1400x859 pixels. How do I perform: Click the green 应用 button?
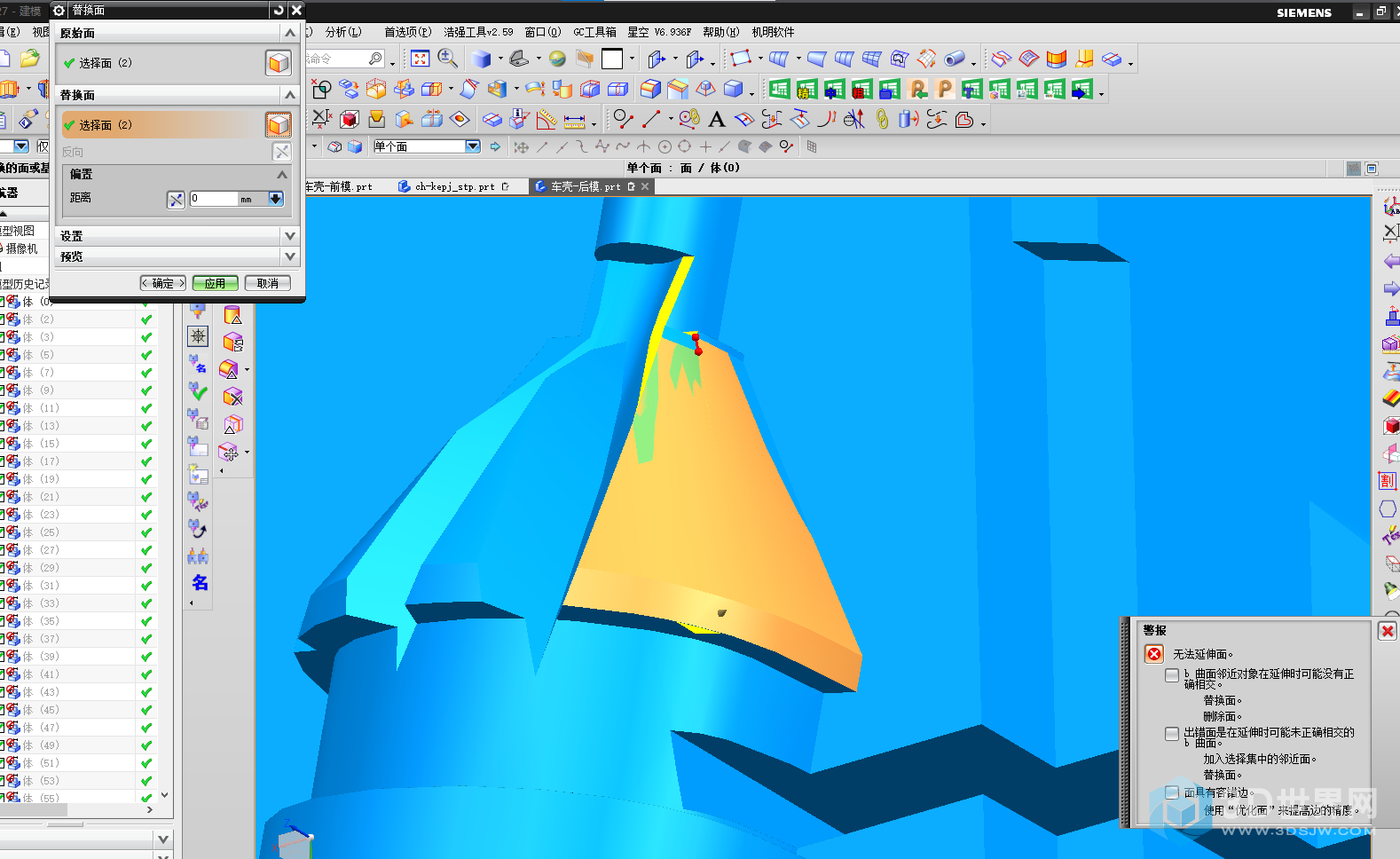215,283
